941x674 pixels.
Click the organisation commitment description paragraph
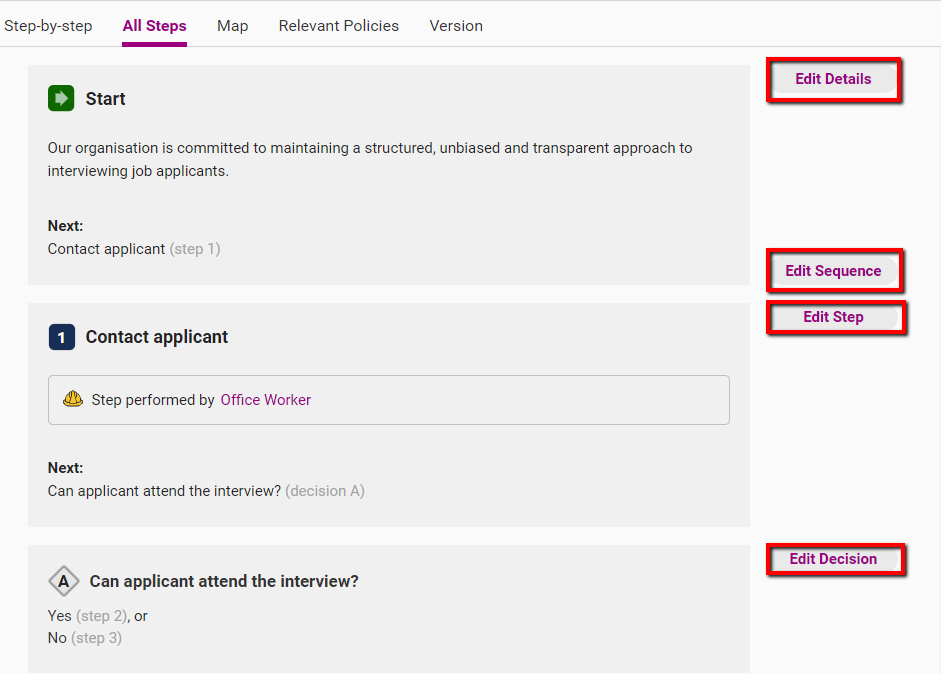tap(370, 160)
